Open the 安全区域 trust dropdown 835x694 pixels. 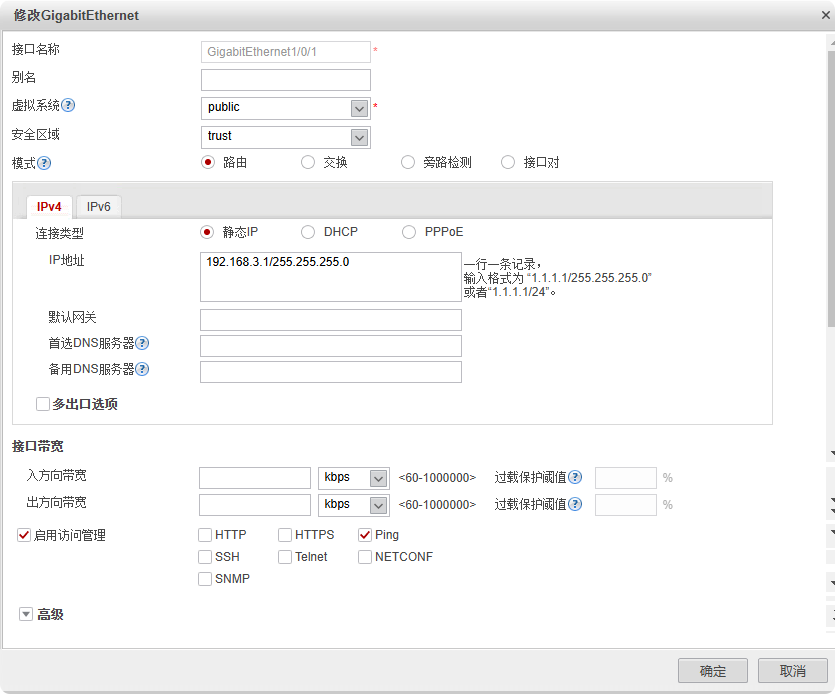coord(359,137)
